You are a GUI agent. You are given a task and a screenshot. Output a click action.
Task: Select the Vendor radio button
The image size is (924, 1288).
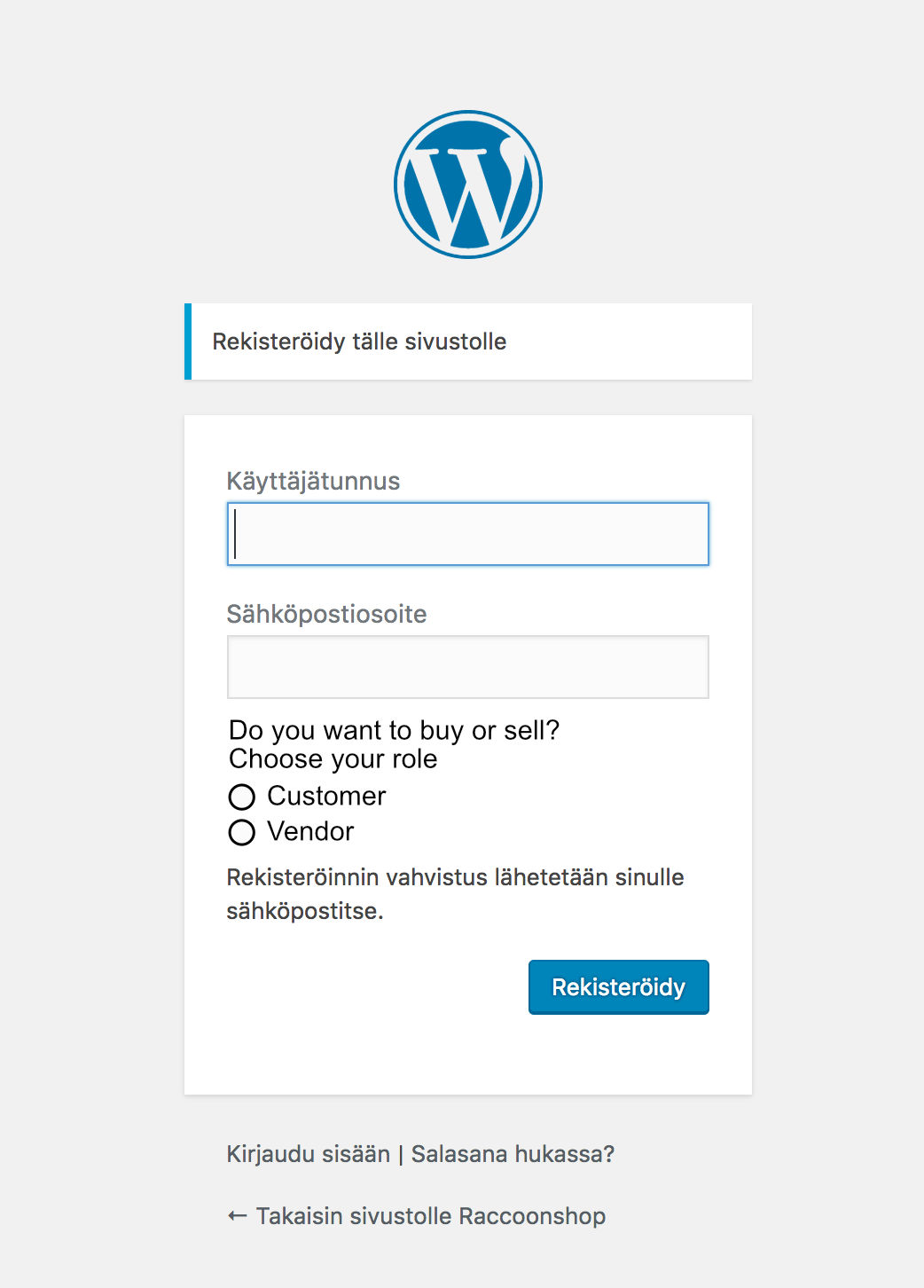[242, 832]
